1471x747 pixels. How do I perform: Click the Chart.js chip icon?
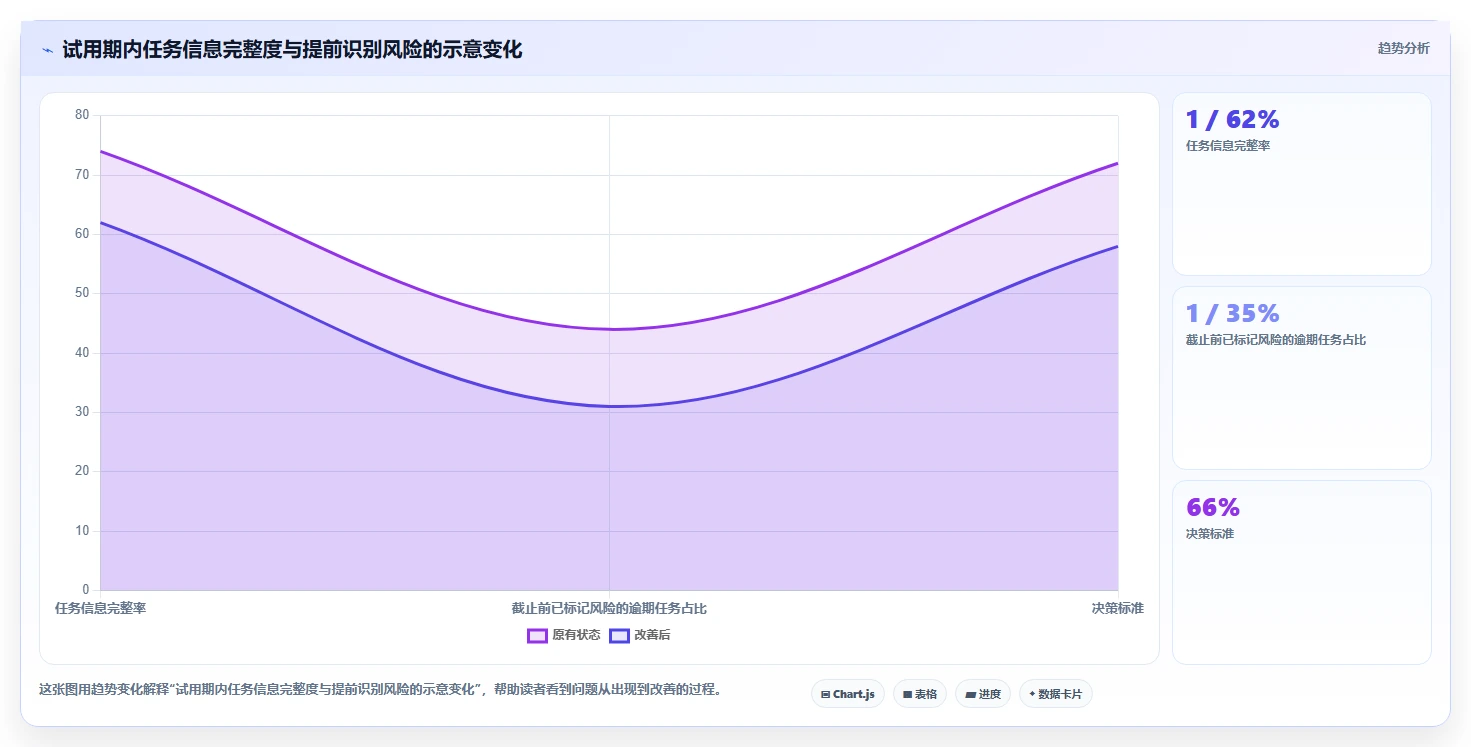[x=825, y=694]
